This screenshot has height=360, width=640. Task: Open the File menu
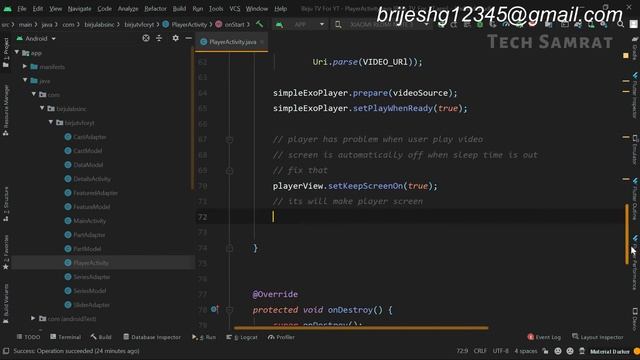[22, 9]
